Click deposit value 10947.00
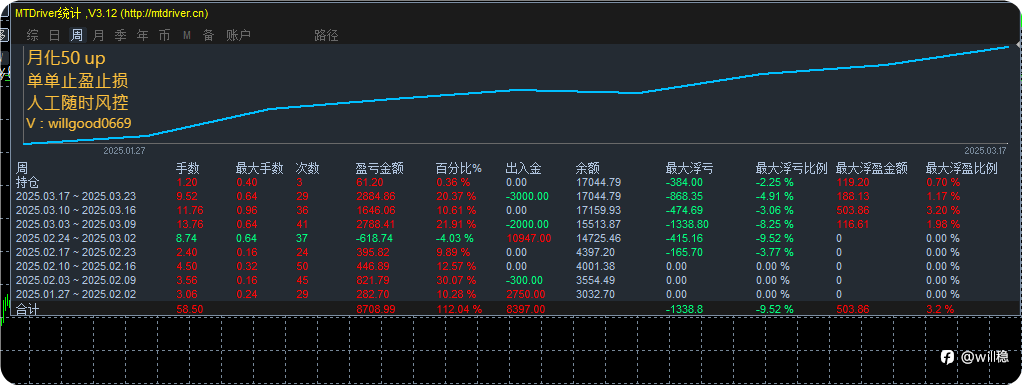The height and width of the screenshot is (385, 1022). (x=529, y=238)
